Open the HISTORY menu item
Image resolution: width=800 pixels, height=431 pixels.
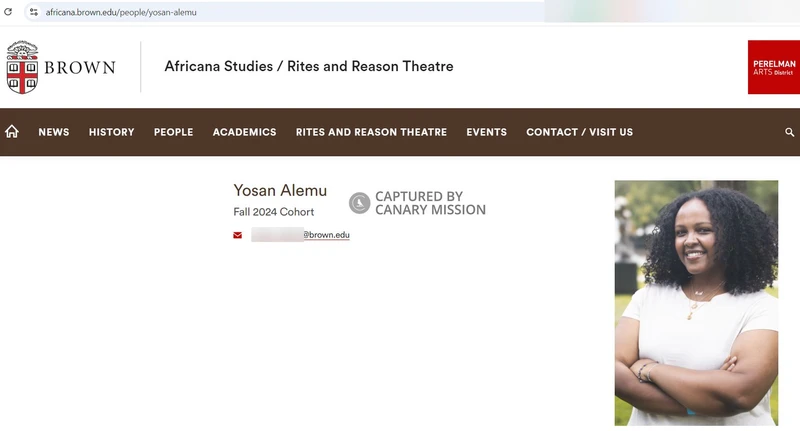click(111, 132)
